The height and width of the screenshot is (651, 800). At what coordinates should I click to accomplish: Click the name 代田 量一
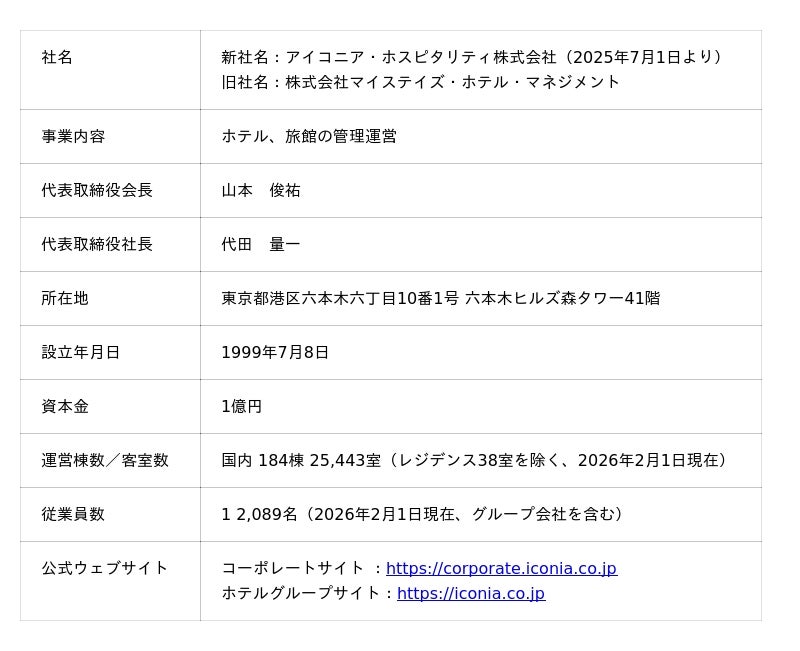[x=261, y=245]
